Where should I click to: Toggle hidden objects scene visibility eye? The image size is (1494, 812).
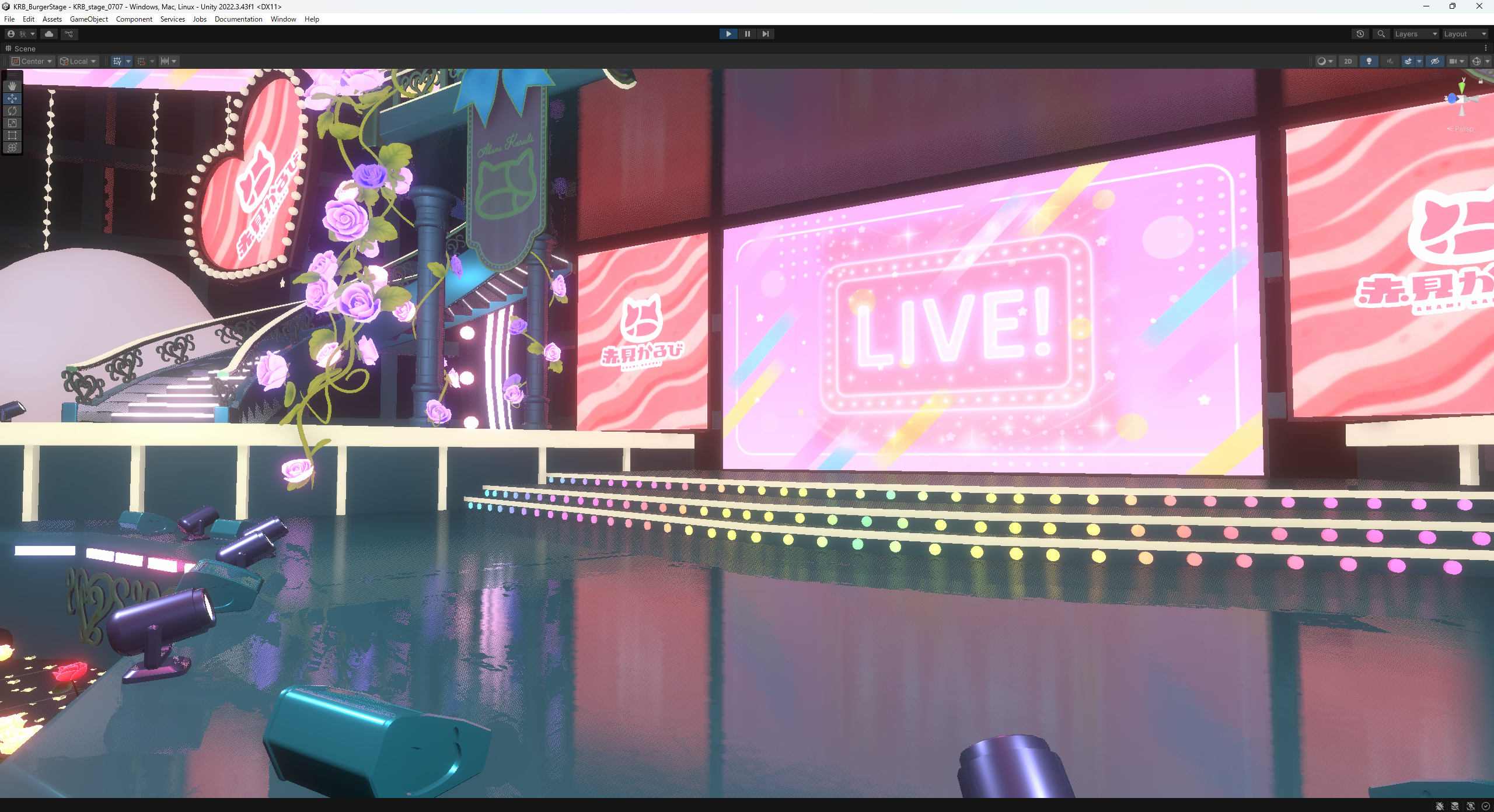(1434, 61)
